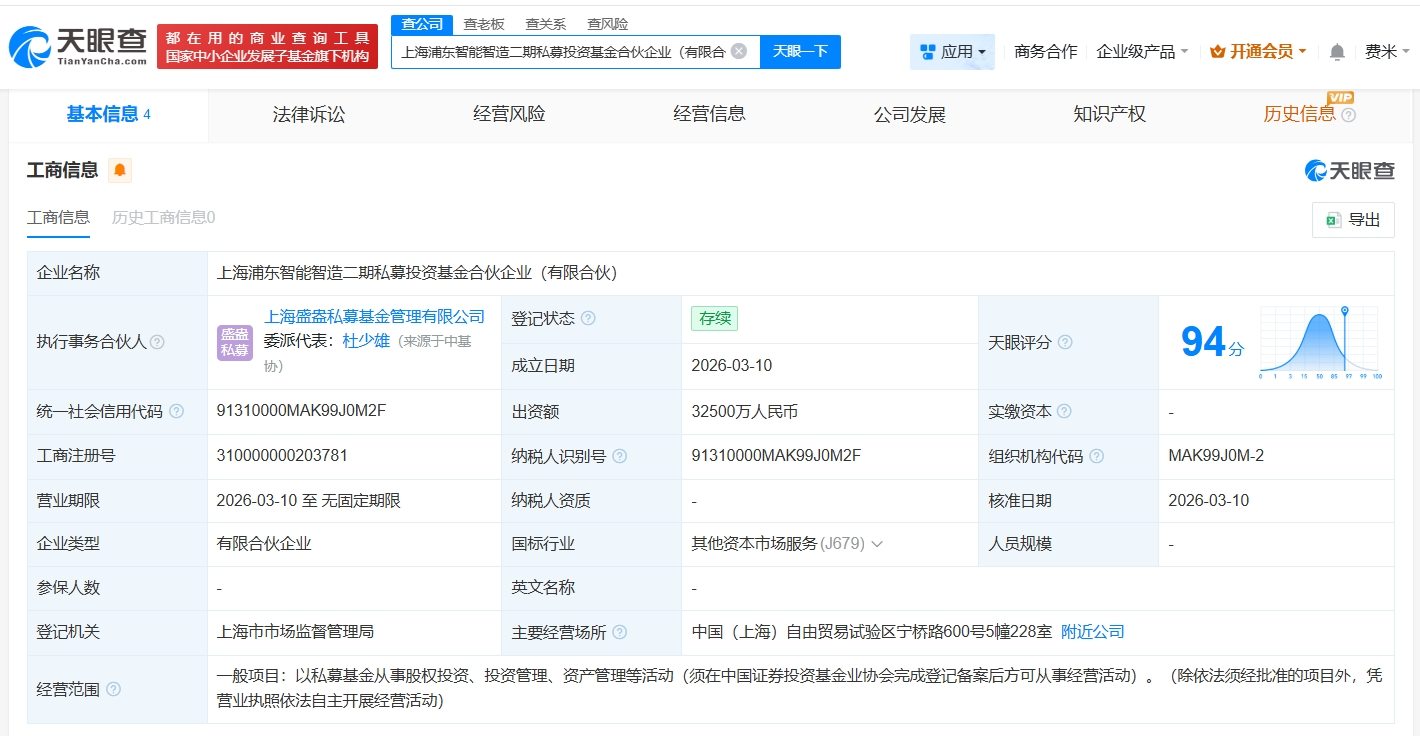Open 上海盛盎私募基金管理有限公司 link
Screen dimensions: 1420x736
(374, 317)
